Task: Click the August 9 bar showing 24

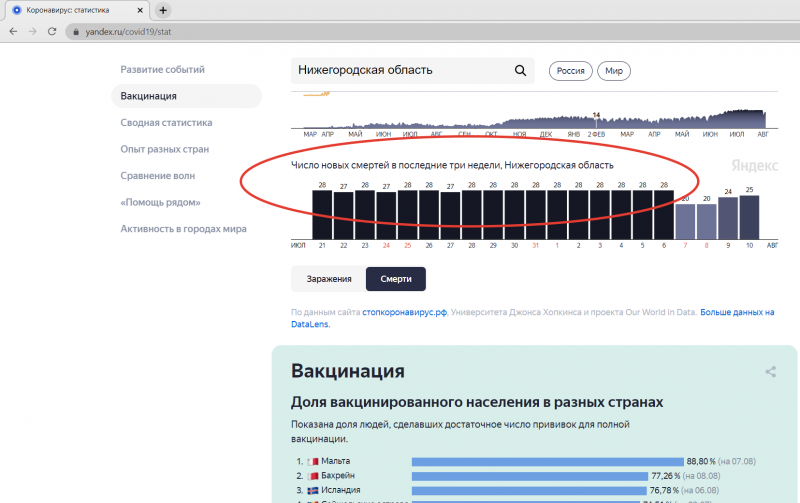Action: tap(728, 218)
